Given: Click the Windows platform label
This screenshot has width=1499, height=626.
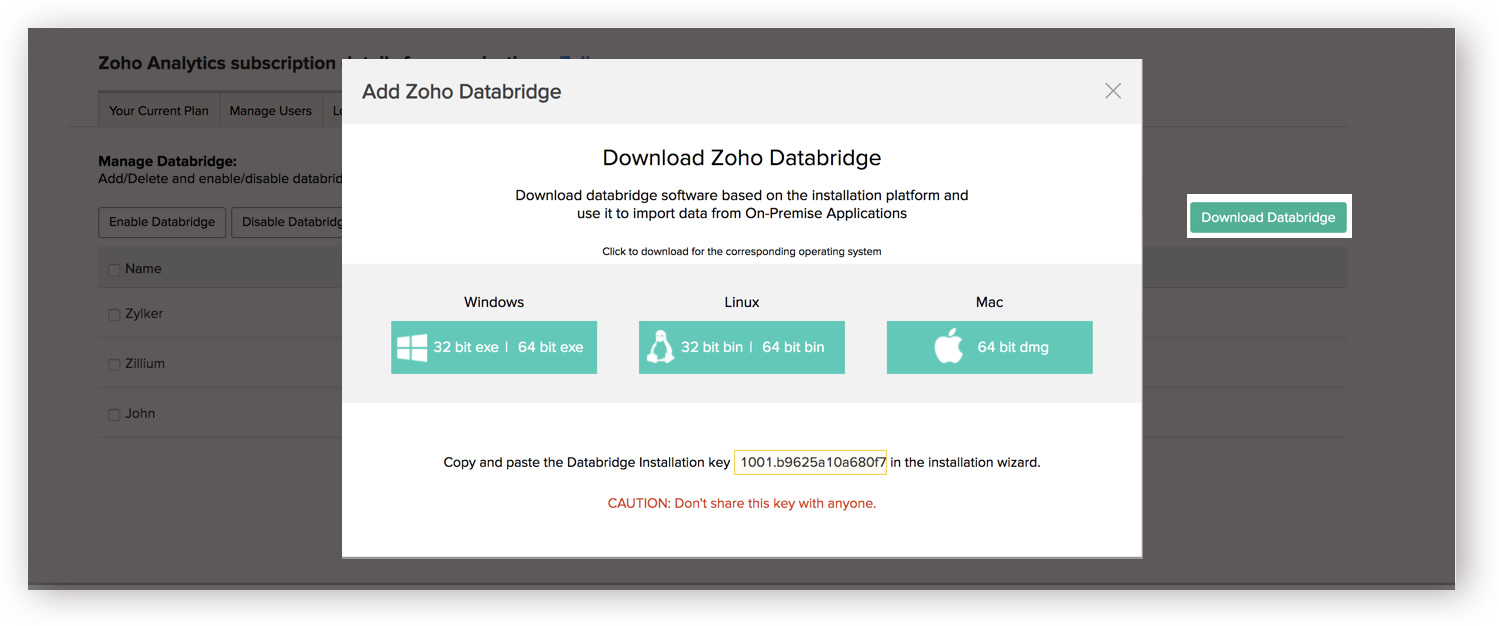Looking at the screenshot, I should coord(494,302).
